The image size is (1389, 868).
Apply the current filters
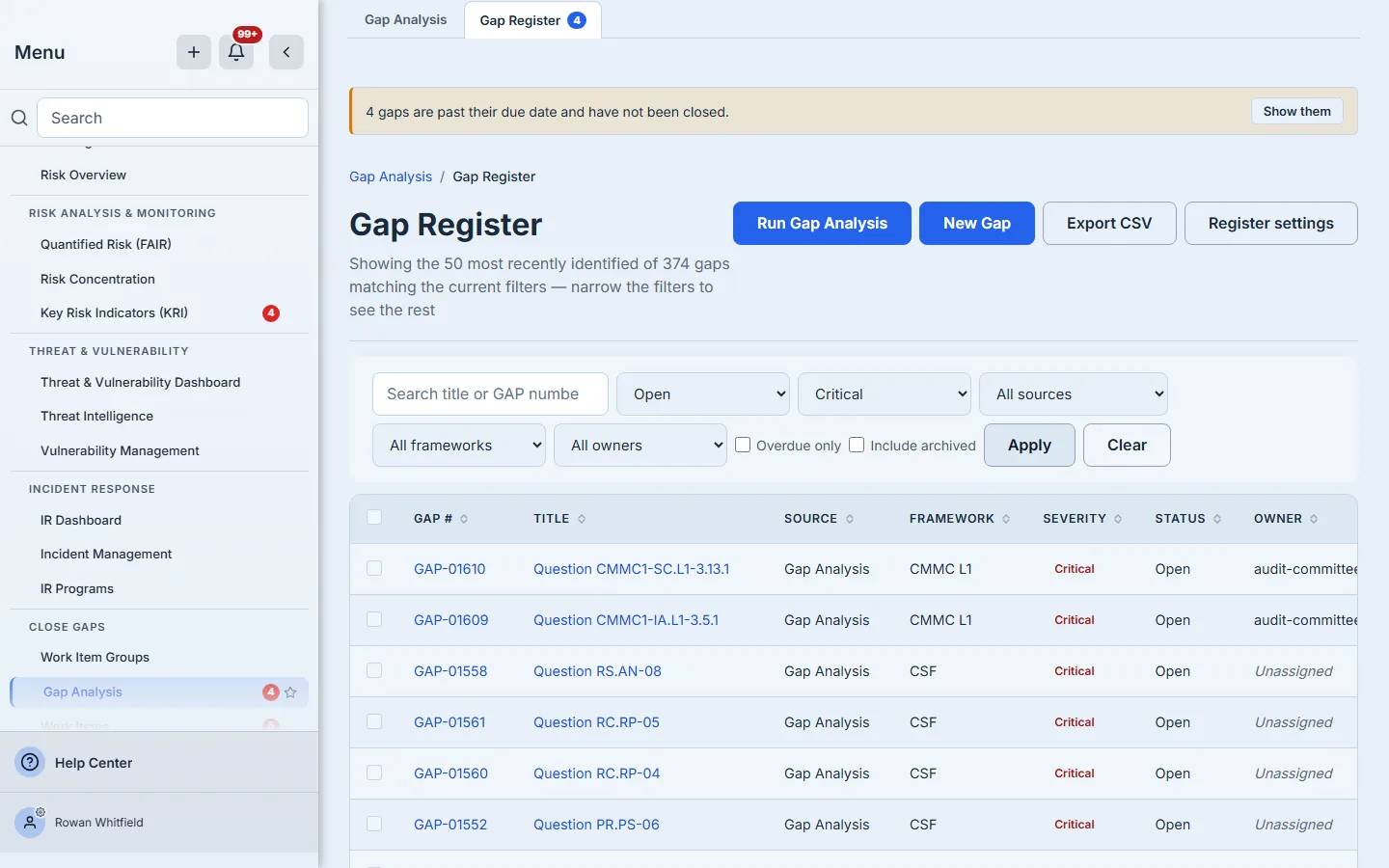(x=1029, y=446)
